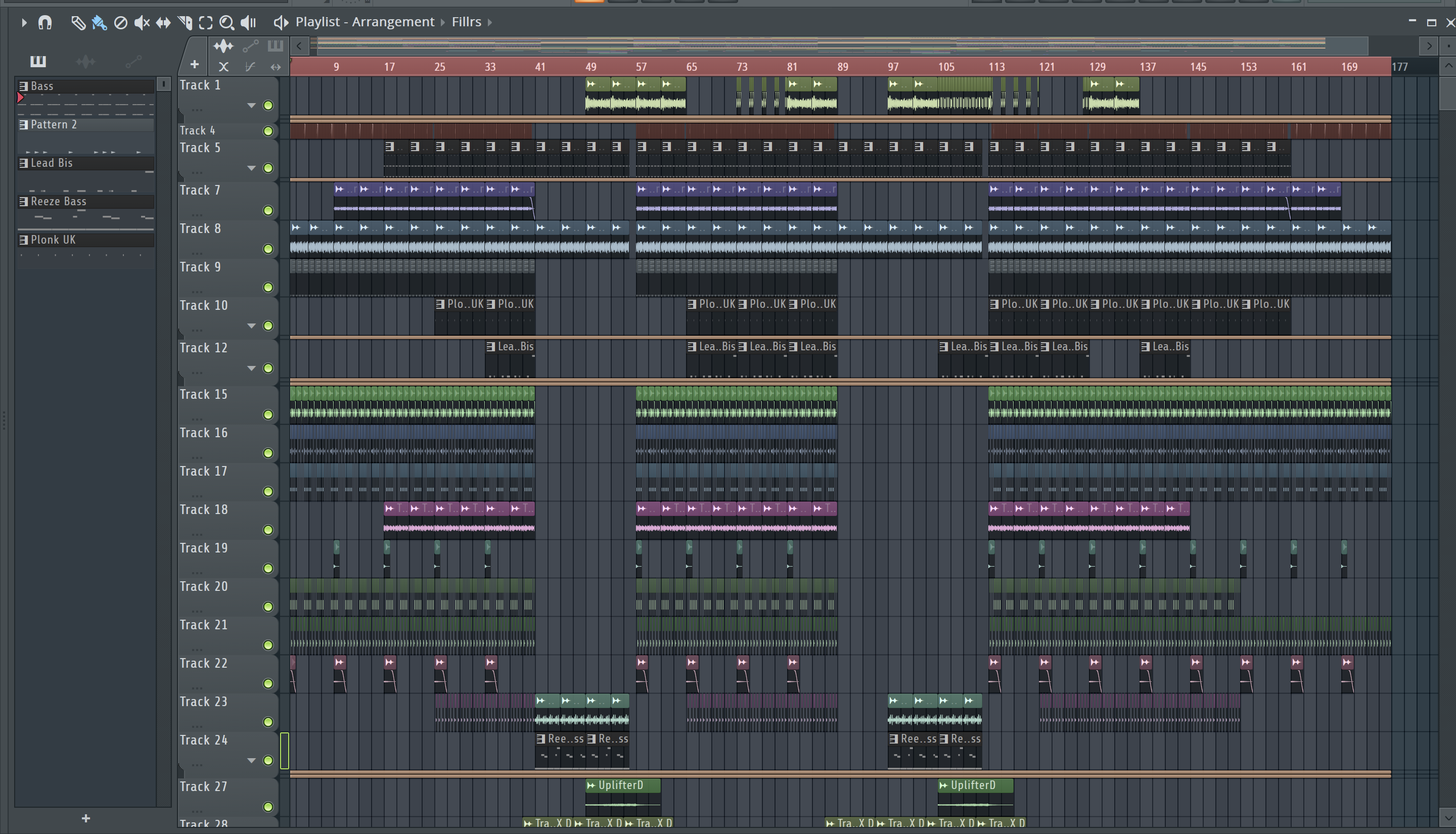Select Bass pattern in picker
Screen dimensions: 1456x834
pos(86,86)
